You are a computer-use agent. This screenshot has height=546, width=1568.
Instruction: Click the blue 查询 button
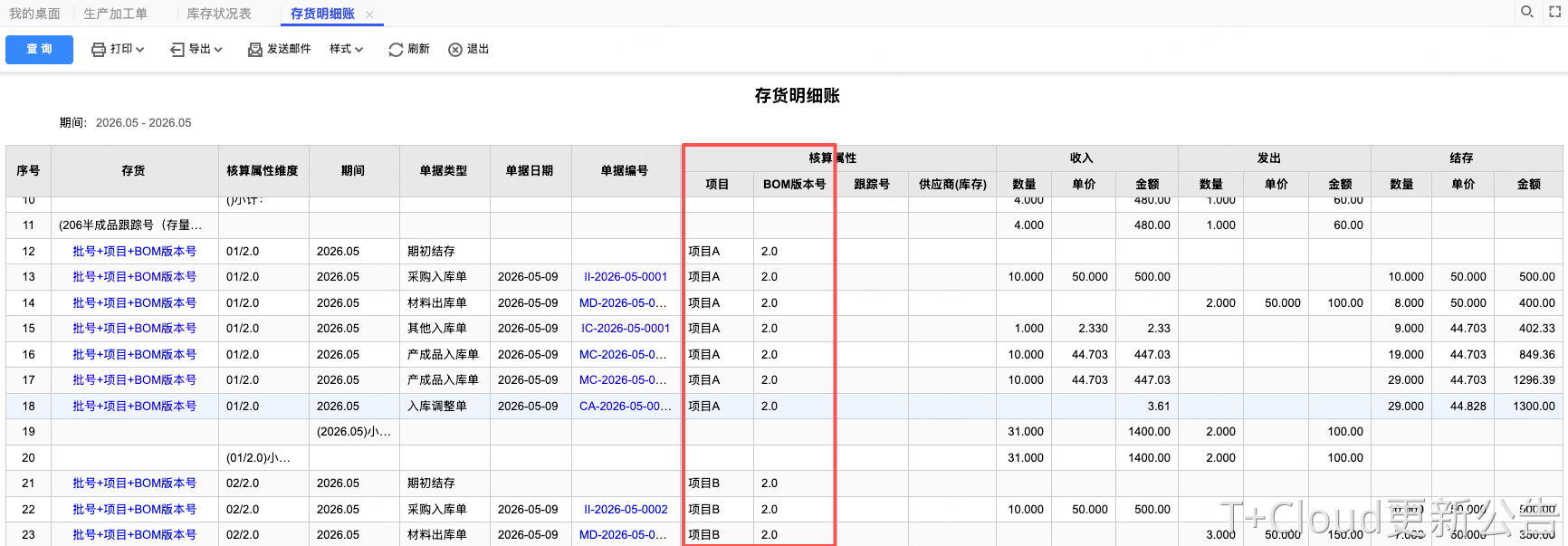pyautogui.click(x=39, y=49)
